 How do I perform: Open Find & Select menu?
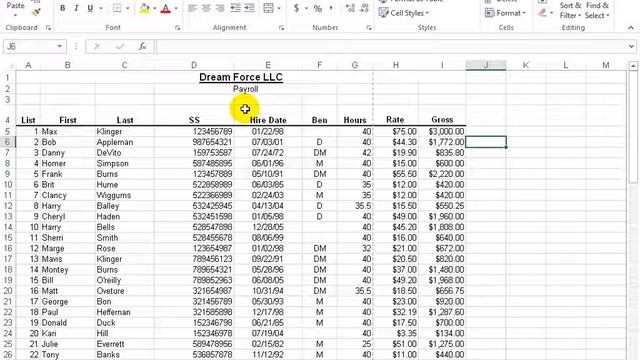point(597,10)
